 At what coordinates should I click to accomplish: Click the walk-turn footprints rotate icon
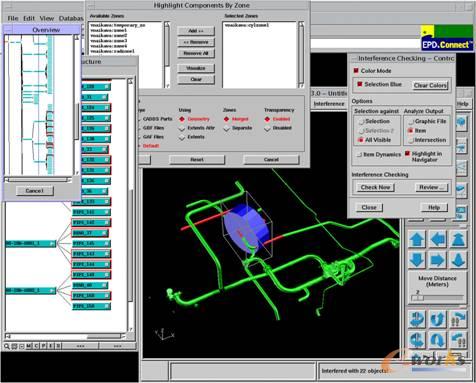pos(458,319)
